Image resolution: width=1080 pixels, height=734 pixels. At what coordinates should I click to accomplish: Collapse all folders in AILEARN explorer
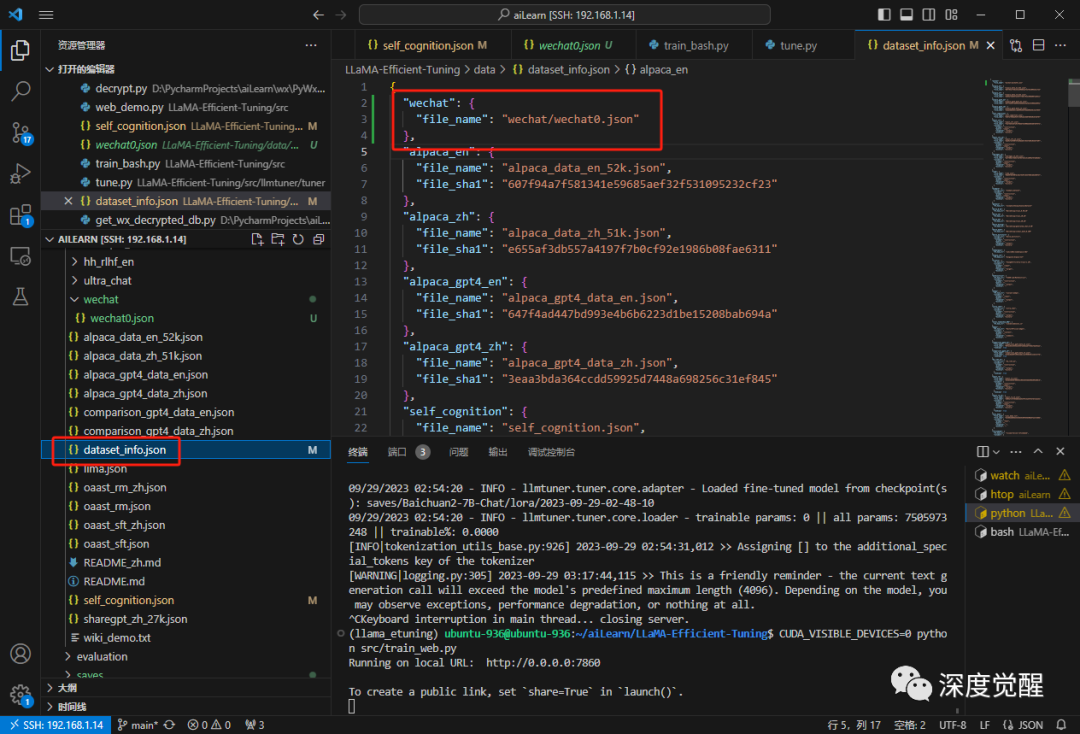point(318,239)
